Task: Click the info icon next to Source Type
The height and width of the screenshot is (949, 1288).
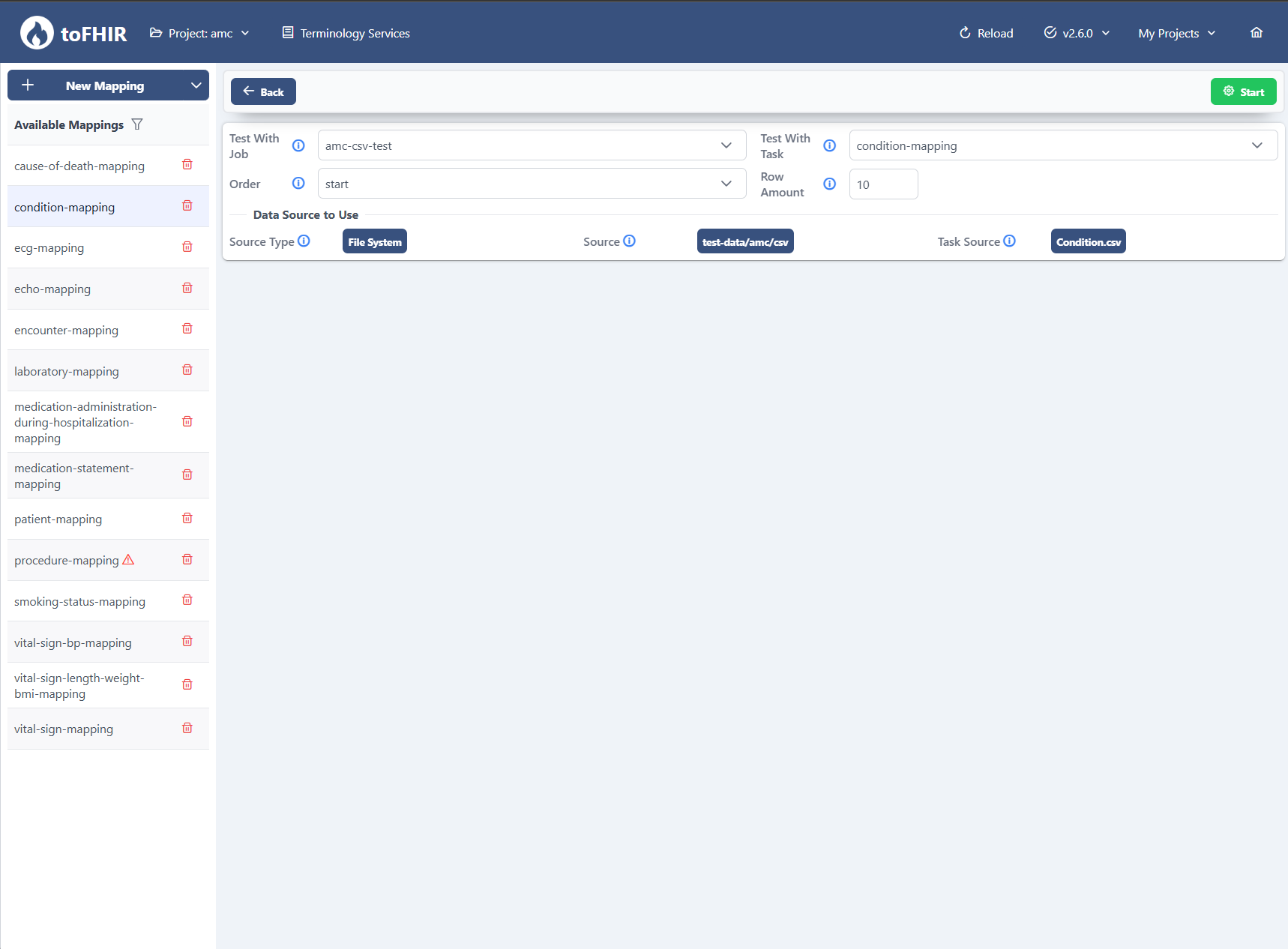Action: coord(304,241)
